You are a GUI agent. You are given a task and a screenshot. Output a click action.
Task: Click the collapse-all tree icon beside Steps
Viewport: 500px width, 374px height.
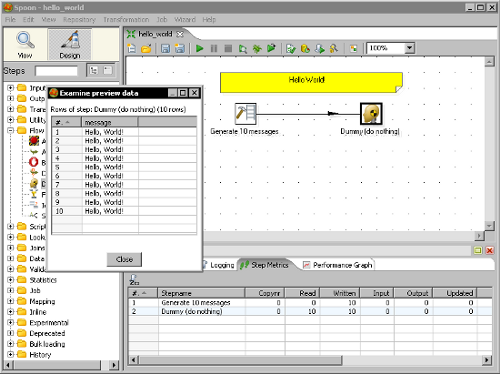click(108, 70)
